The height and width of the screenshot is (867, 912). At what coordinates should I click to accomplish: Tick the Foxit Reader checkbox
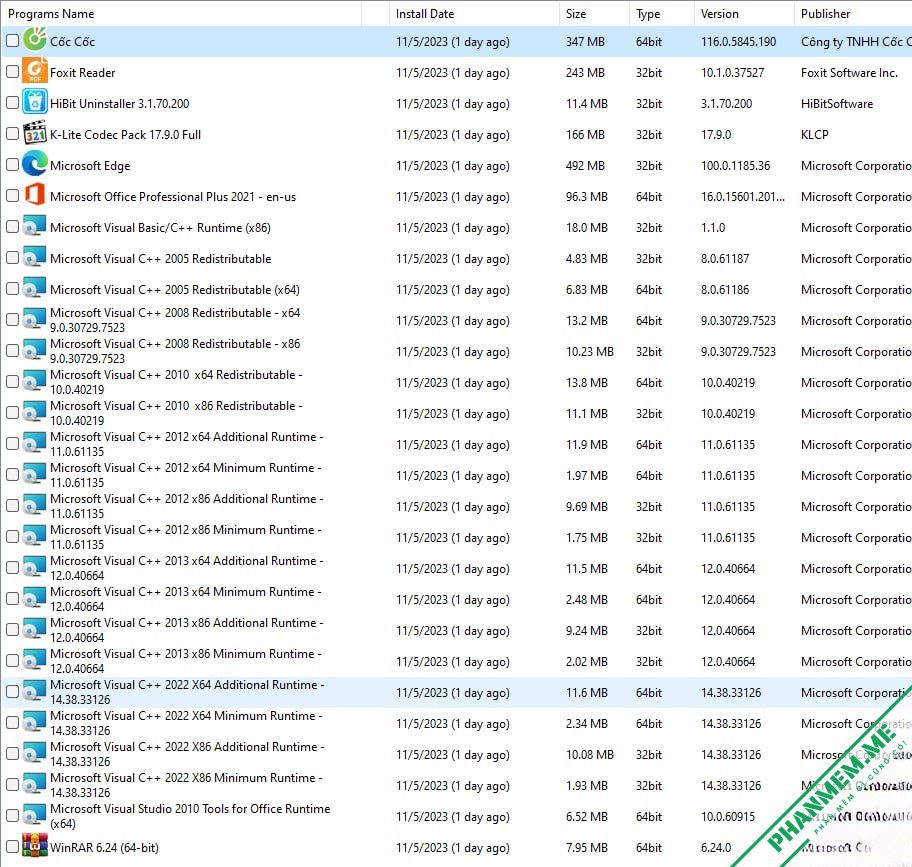[12, 72]
